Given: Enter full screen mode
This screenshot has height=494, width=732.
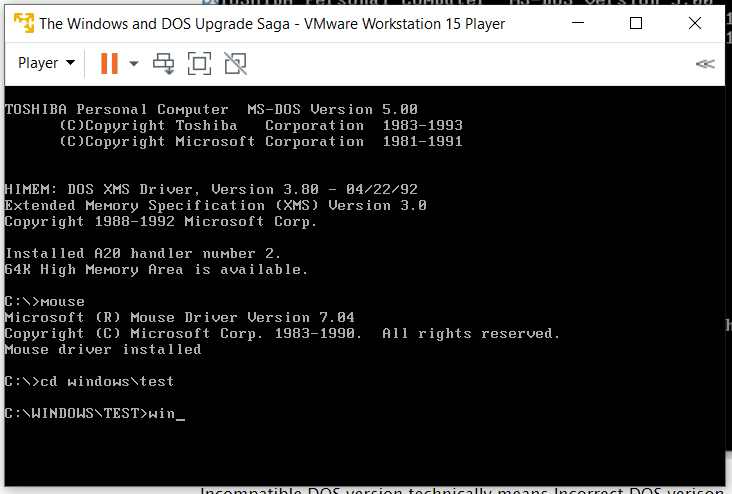Looking at the screenshot, I should pos(199,63).
